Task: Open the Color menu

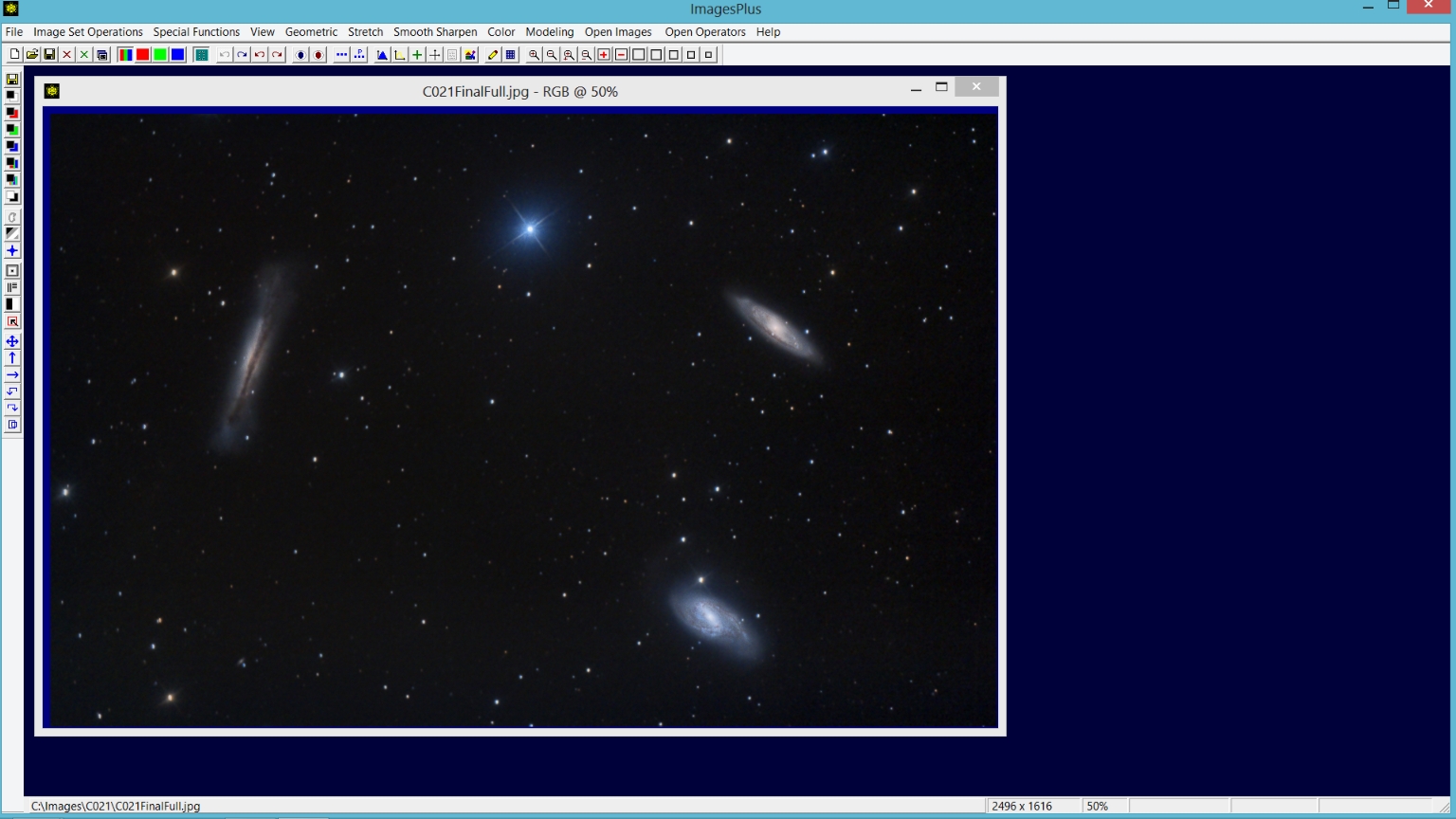Action: click(x=501, y=32)
